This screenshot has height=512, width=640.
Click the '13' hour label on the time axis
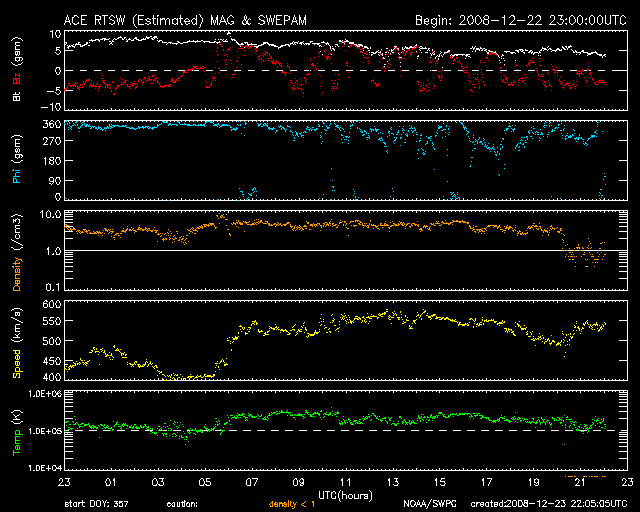[393, 482]
